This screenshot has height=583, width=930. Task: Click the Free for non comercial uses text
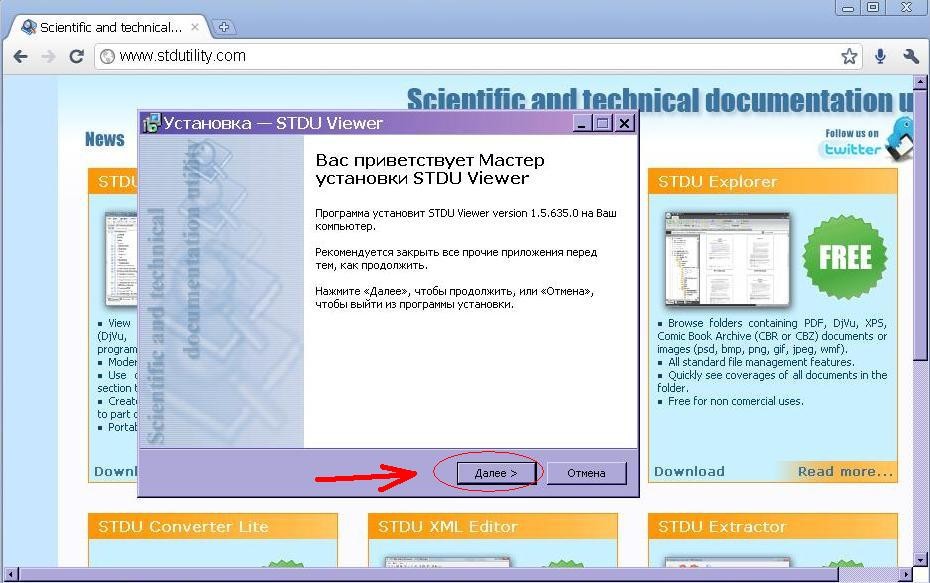(735, 401)
